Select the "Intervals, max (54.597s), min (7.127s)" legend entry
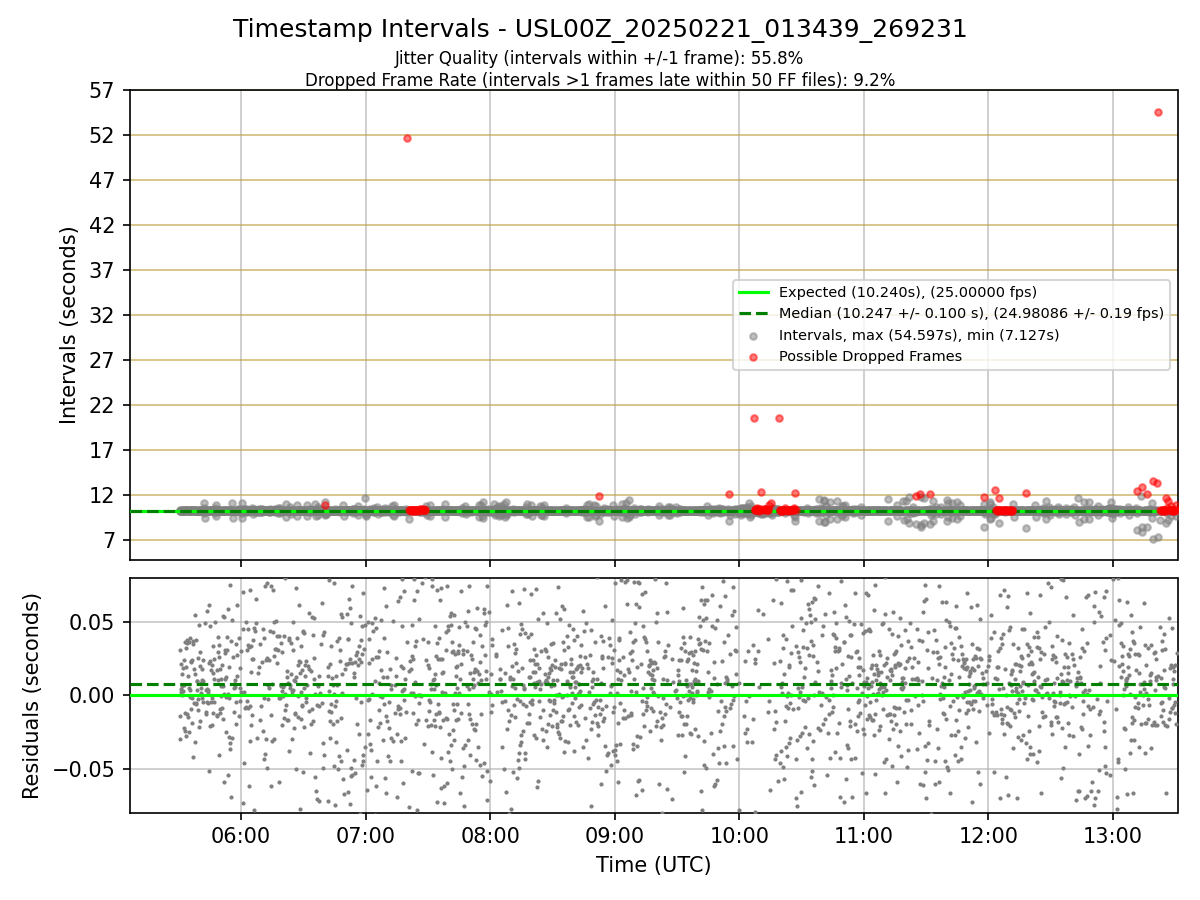This screenshot has width=1200, height=900. point(919,335)
